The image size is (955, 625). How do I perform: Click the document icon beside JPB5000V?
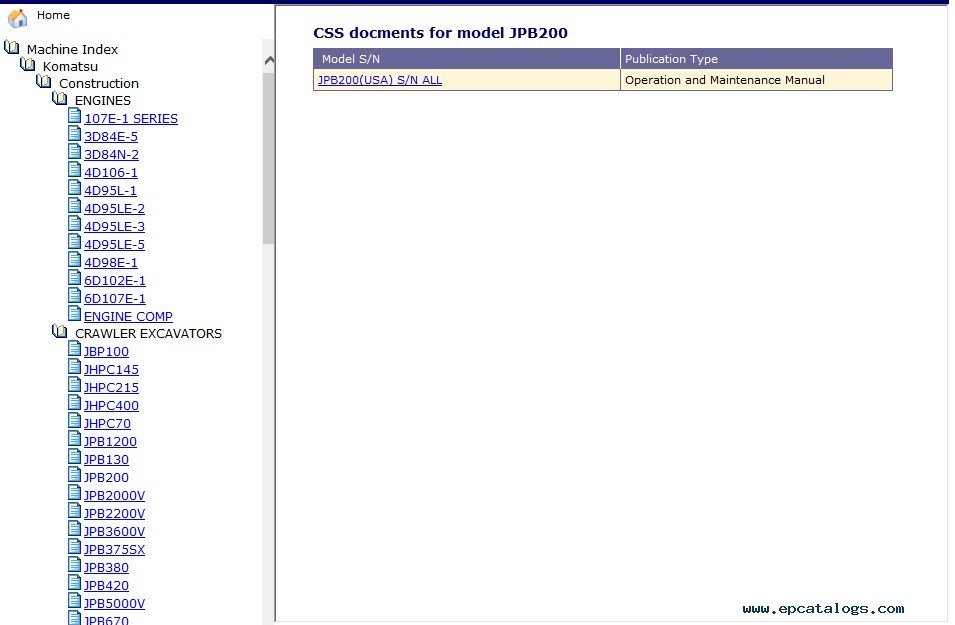coord(74,600)
